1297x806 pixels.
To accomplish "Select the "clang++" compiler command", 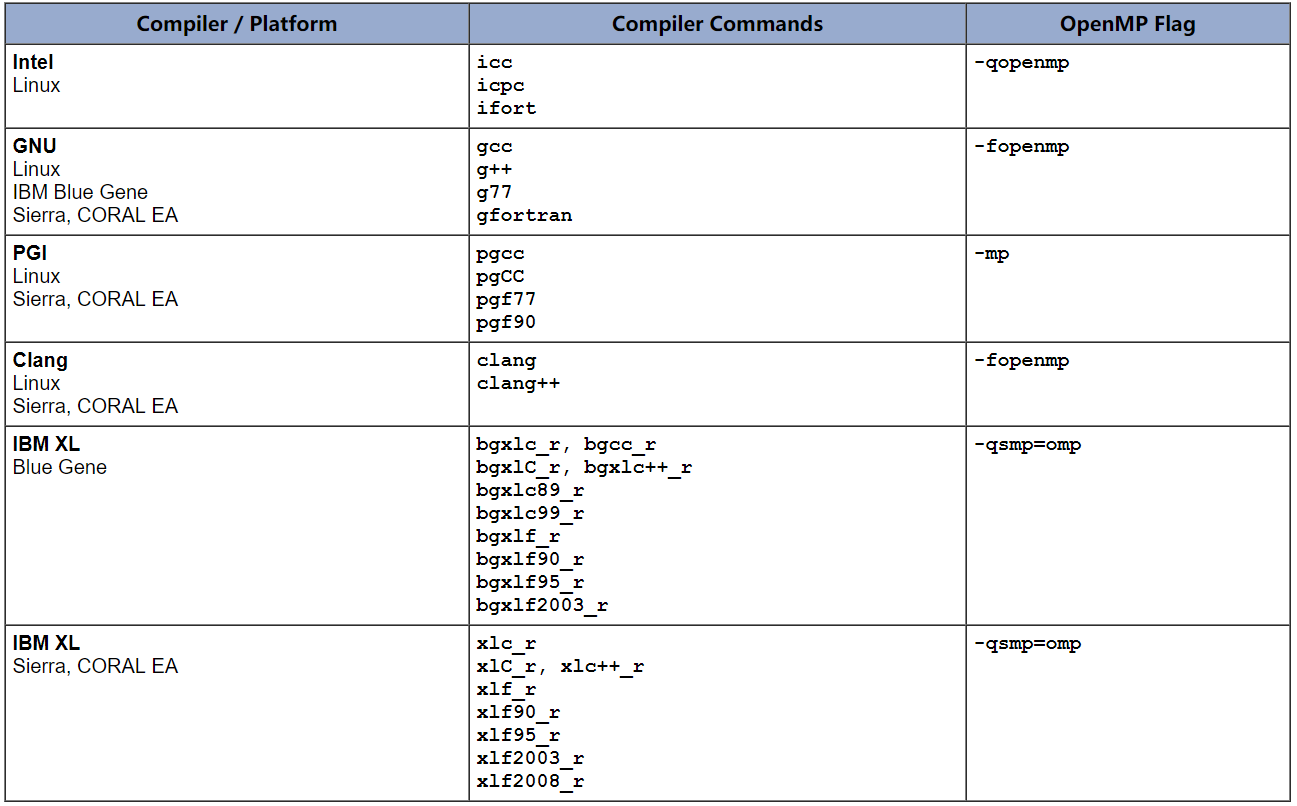I will pos(518,384).
